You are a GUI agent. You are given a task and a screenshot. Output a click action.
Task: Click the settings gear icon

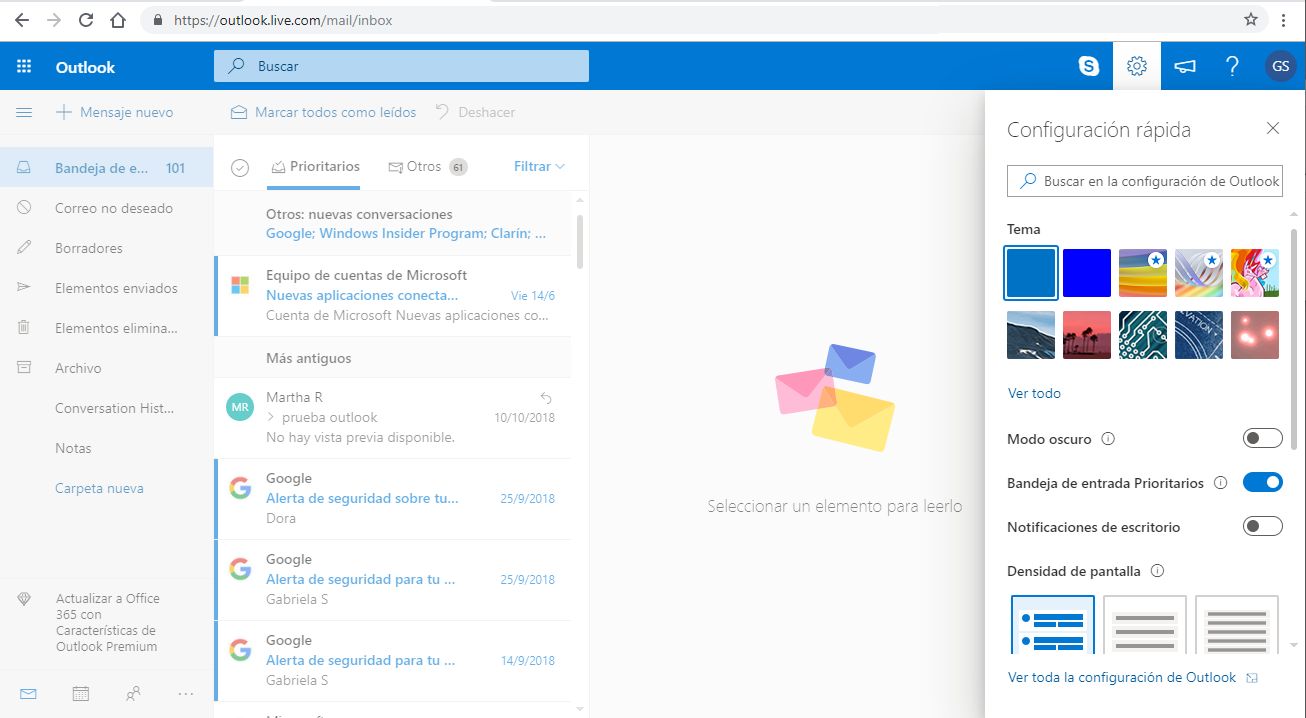(x=1136, y=67)
